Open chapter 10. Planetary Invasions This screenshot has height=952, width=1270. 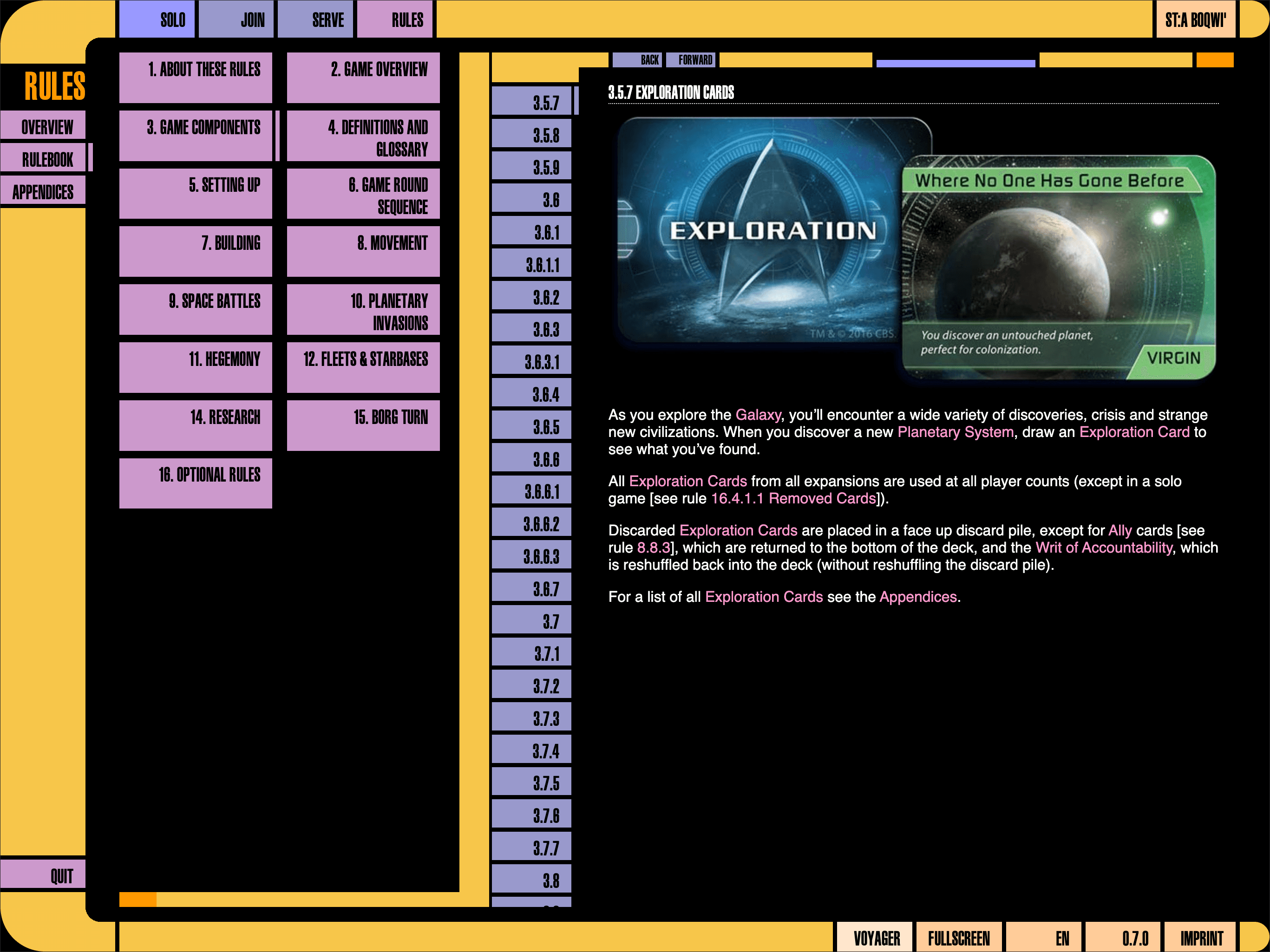363,310
